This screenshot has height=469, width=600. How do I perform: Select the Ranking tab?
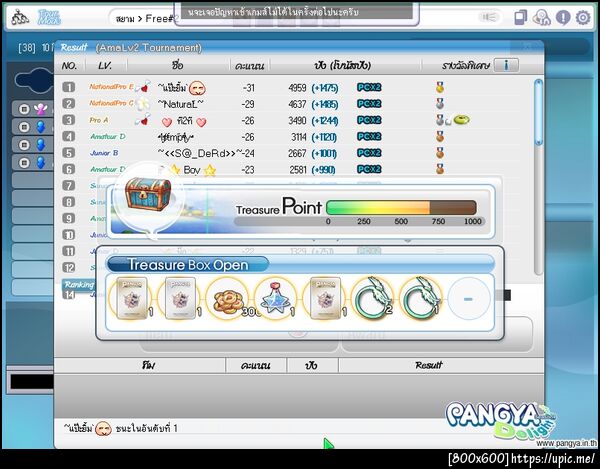78,285
